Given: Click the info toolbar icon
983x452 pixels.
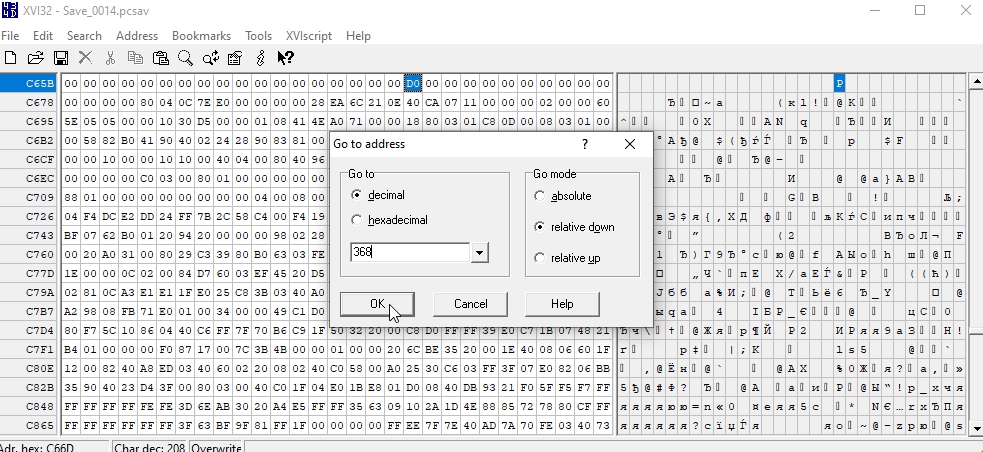Looking at the screenshot, I should click(261, 58).
